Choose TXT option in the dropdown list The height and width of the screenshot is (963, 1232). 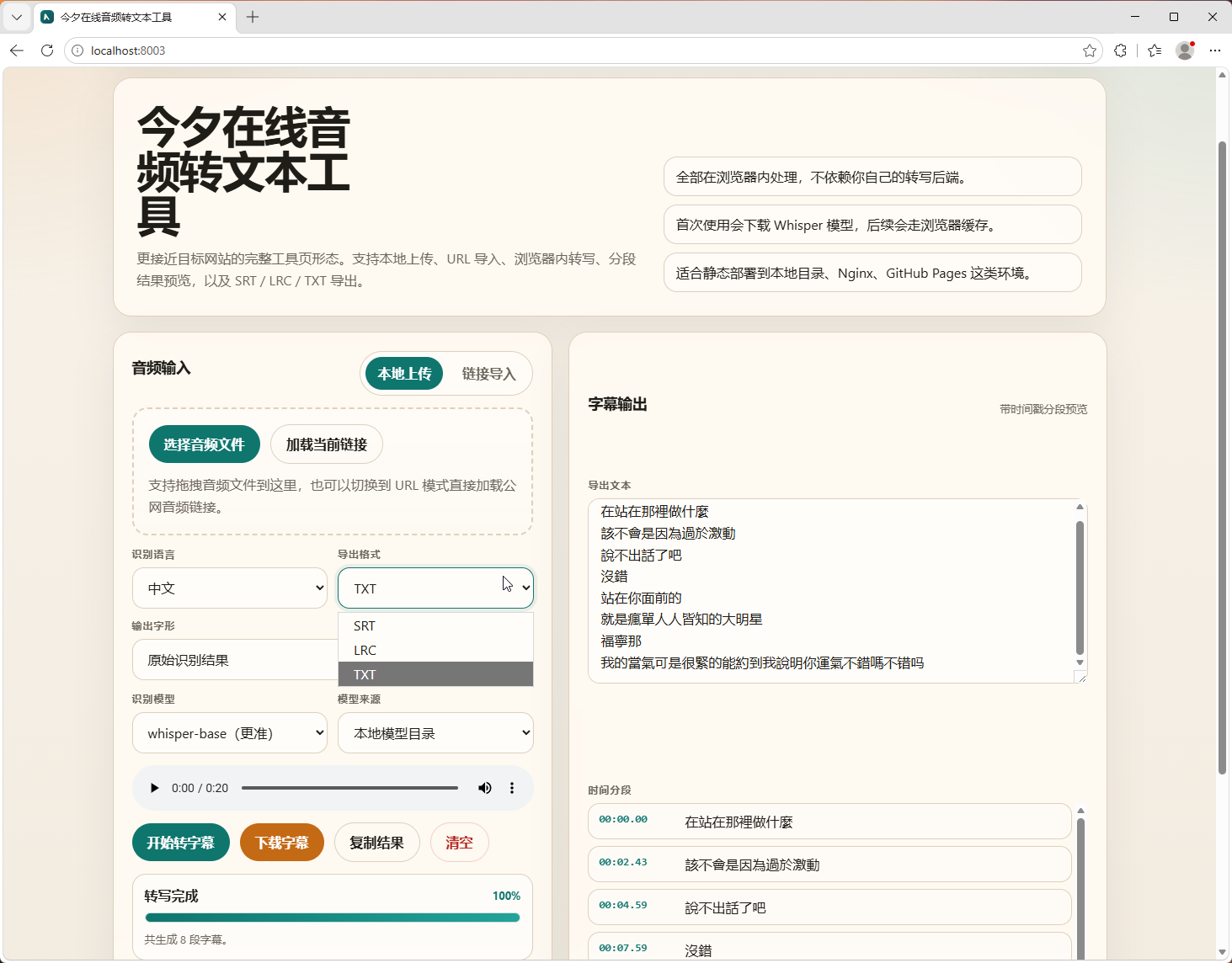click(x=435, y=674)
